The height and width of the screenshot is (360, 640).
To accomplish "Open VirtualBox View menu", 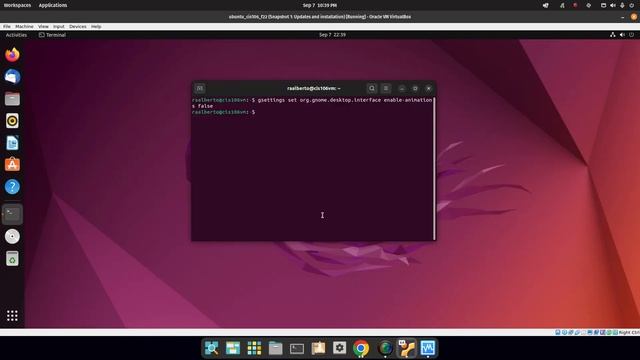I will (43, 26).
